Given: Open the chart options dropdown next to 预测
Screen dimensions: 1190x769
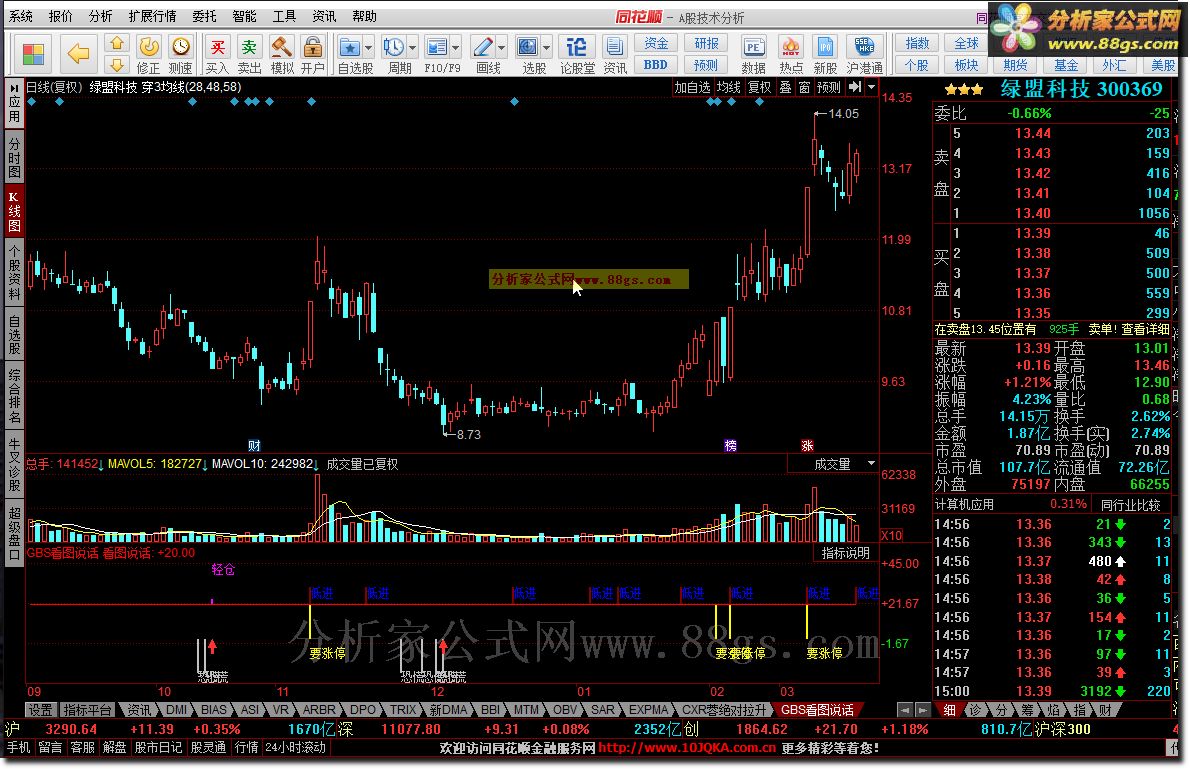Looking at the screenshot, I should 871,87.
